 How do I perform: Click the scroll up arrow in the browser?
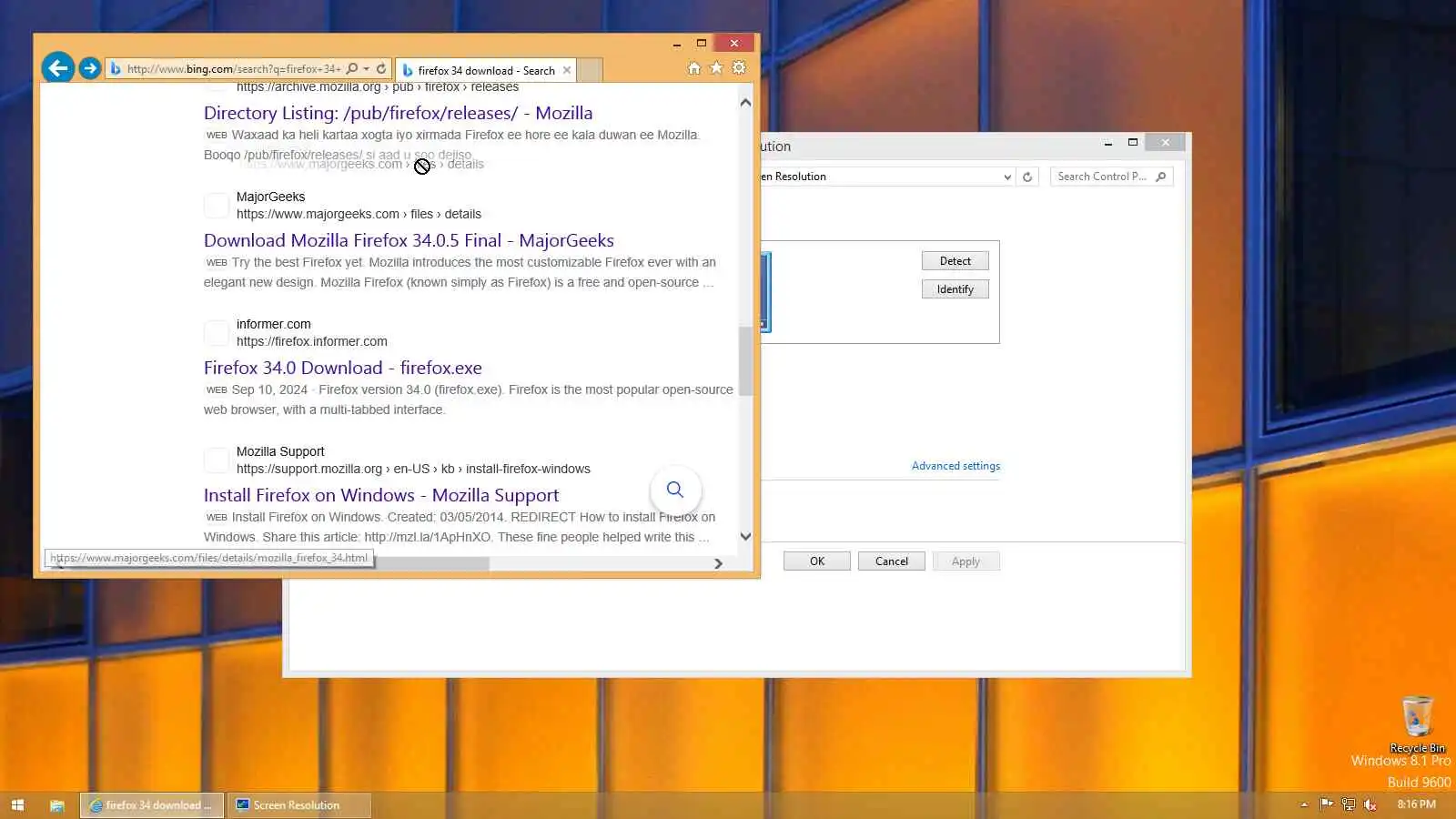[x=745, y=102]
